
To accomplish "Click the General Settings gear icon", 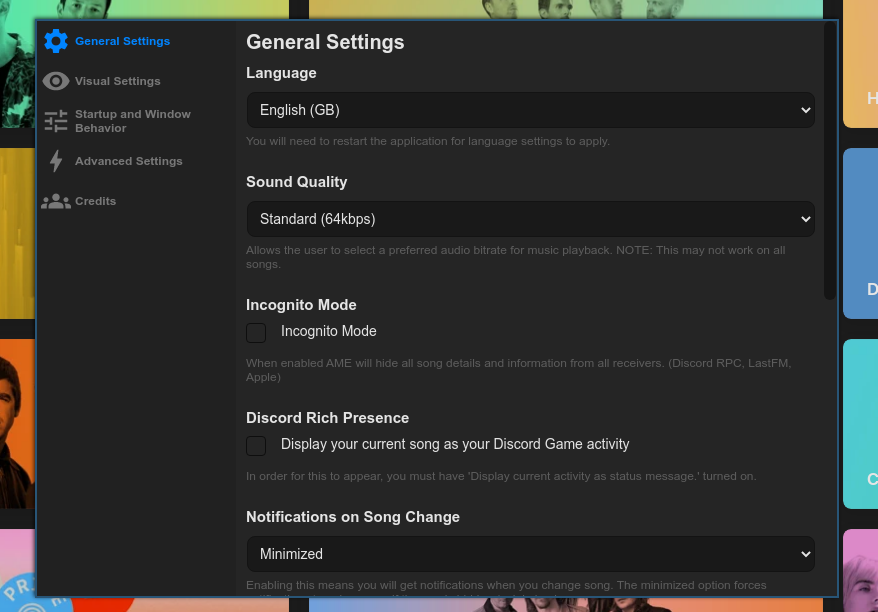I will point(56,41).
